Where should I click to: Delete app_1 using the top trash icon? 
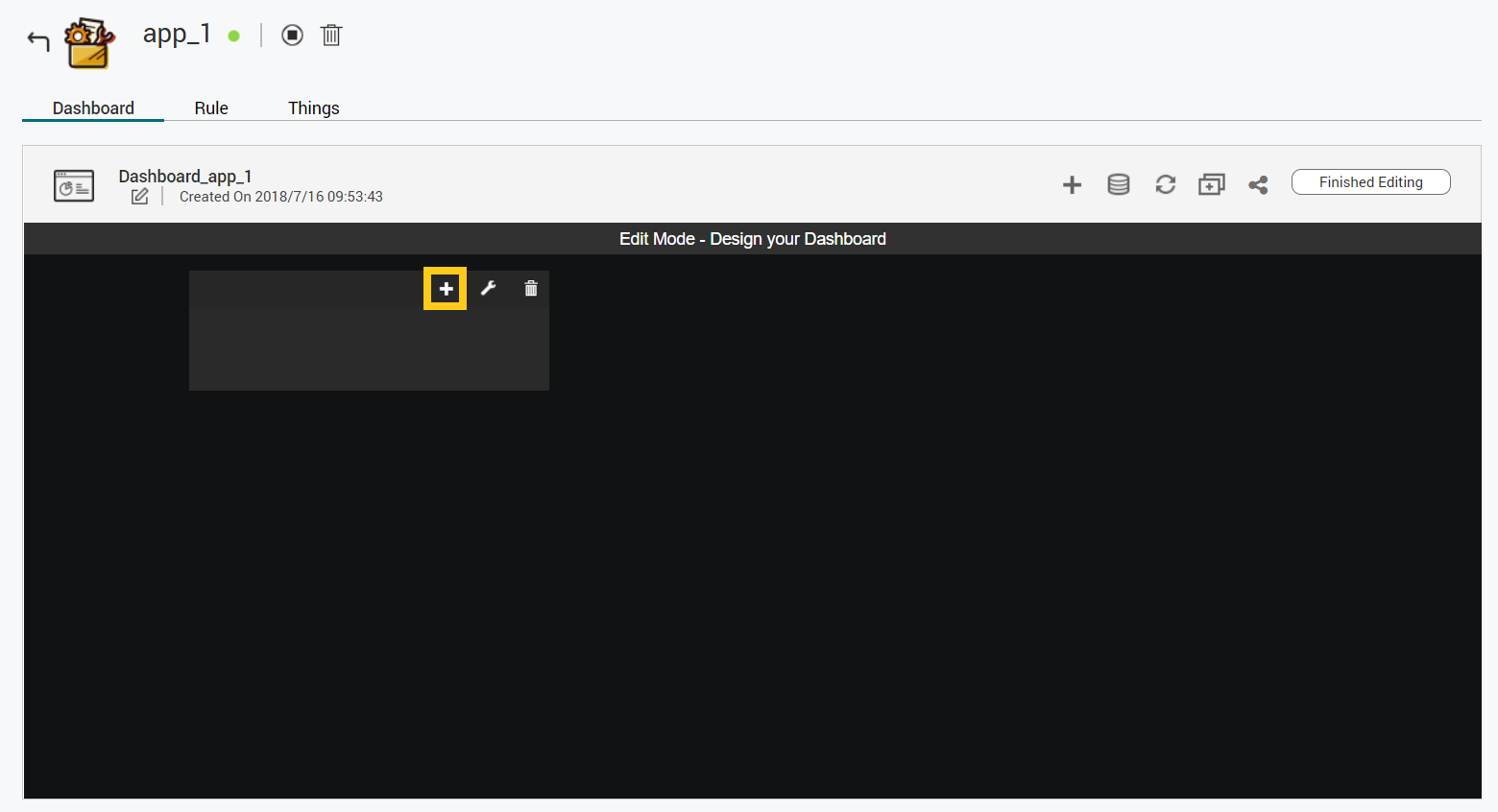click(x=331, y=36)
